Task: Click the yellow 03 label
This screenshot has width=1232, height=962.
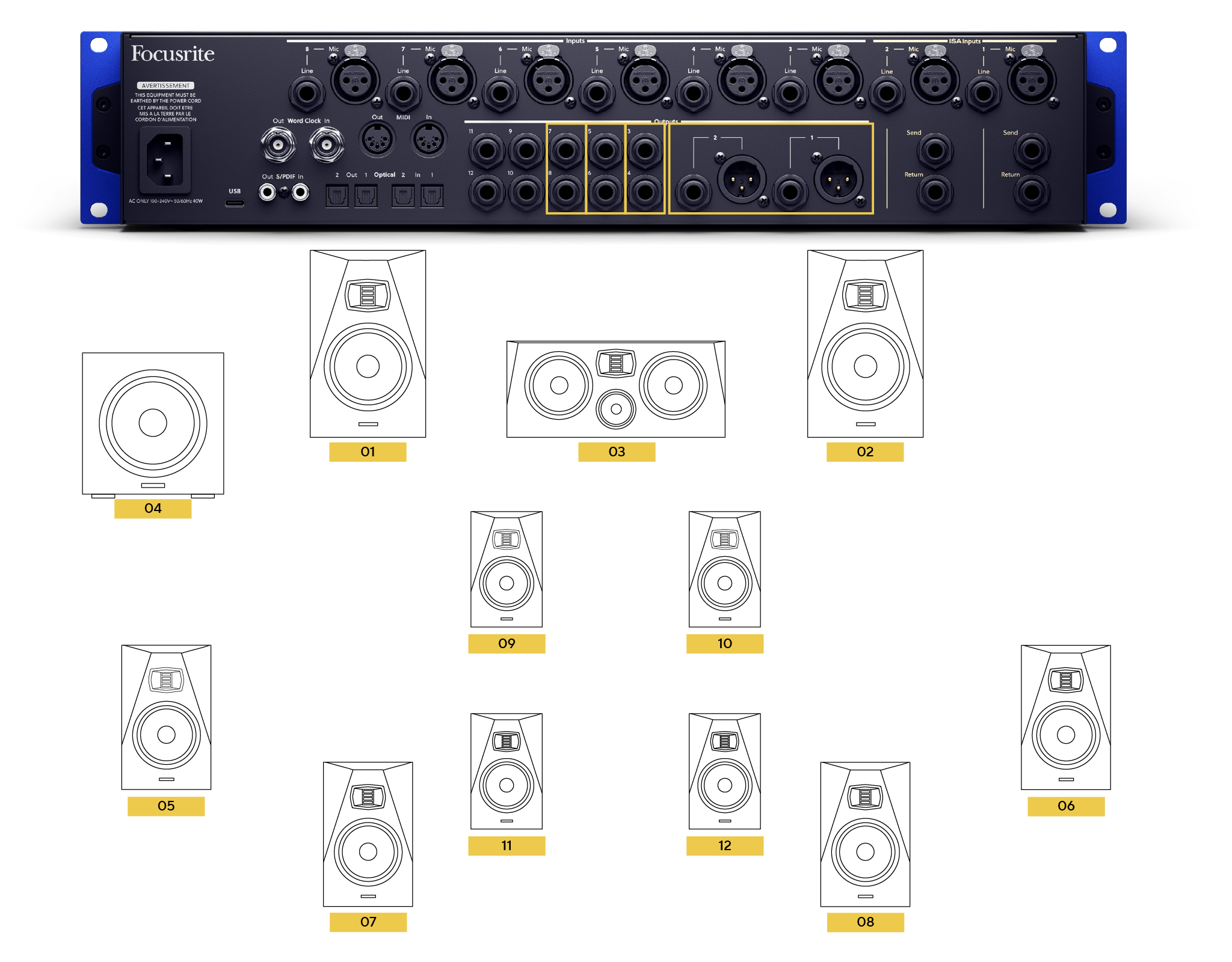Action: tap(617, 452)
